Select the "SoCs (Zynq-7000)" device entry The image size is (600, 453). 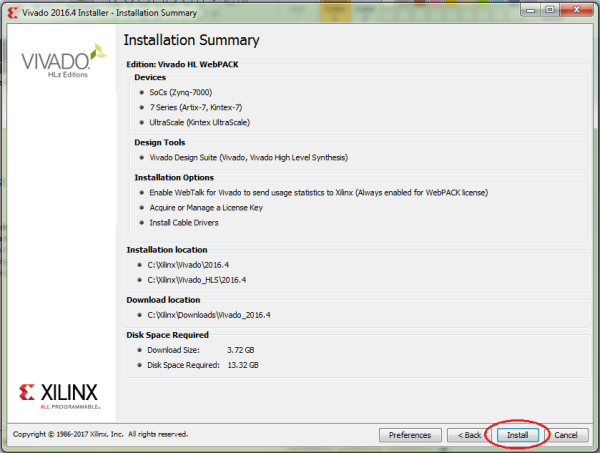coord(181,92)
